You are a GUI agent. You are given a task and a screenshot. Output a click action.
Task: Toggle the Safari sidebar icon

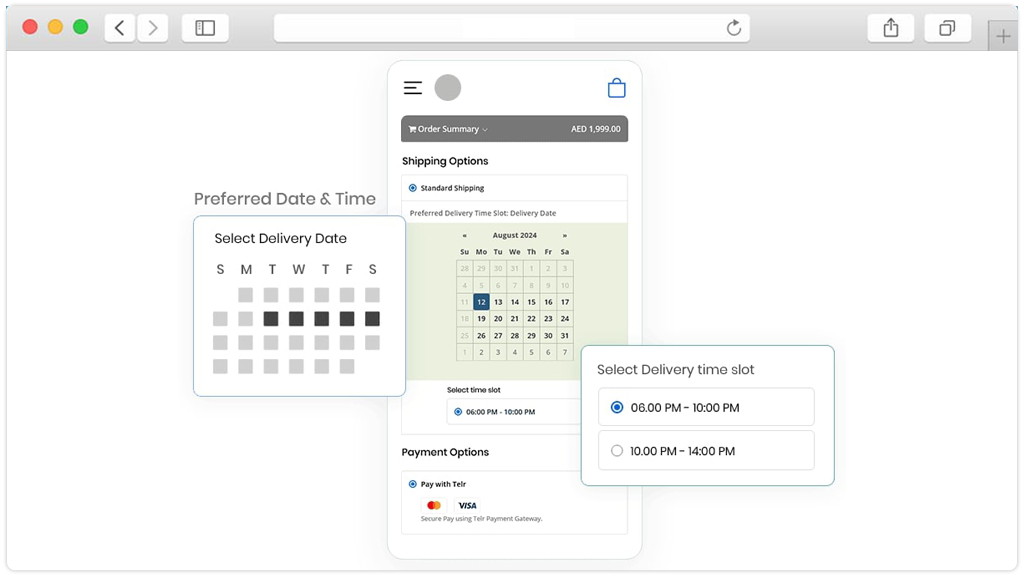pyautogui.click(x=205, y=27)
